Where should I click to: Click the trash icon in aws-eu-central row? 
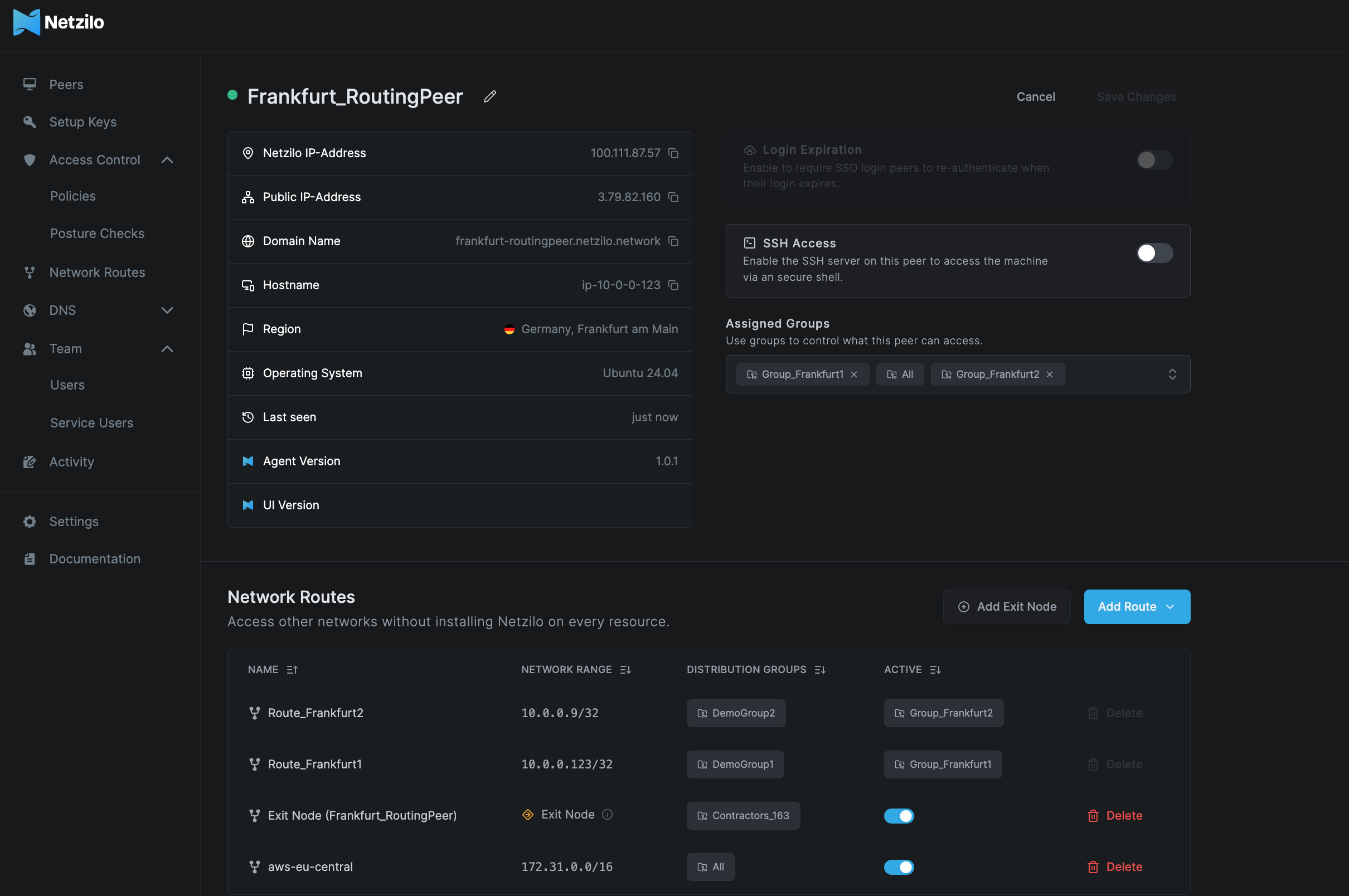click(x=1093, y=867)
